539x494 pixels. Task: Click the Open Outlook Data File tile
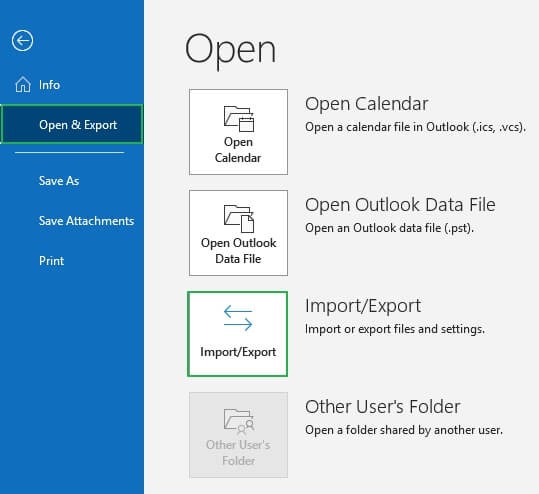[238, 233]
